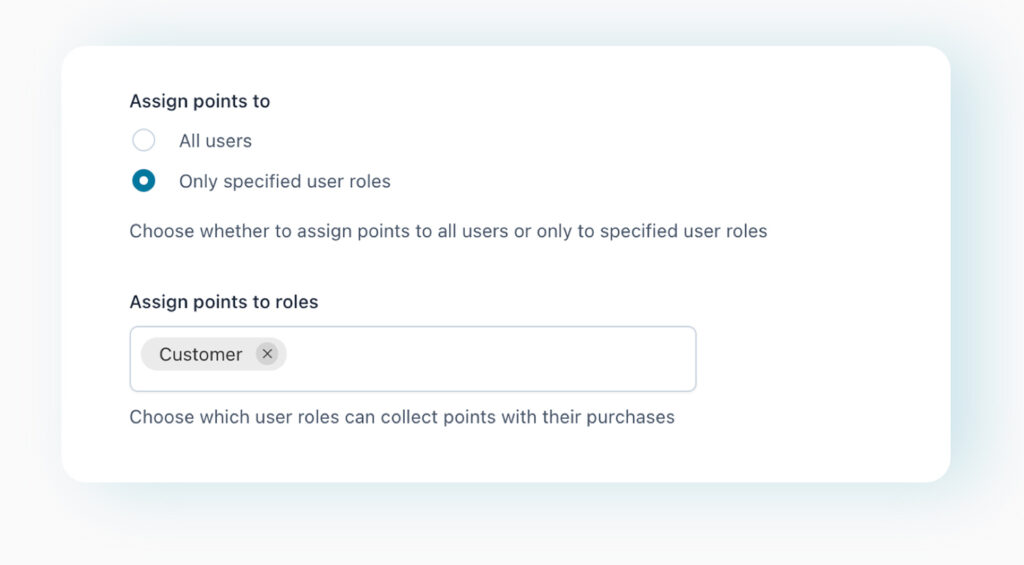Viewport: 1024px width, 565px height.
Task: Click the "All users" option label
Action: (x=215, y=141)
